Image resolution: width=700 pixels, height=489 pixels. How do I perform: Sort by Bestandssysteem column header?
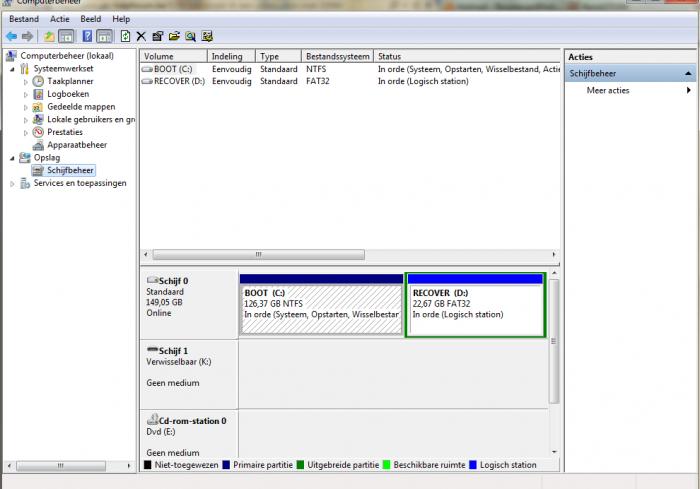tap(337, 57)
